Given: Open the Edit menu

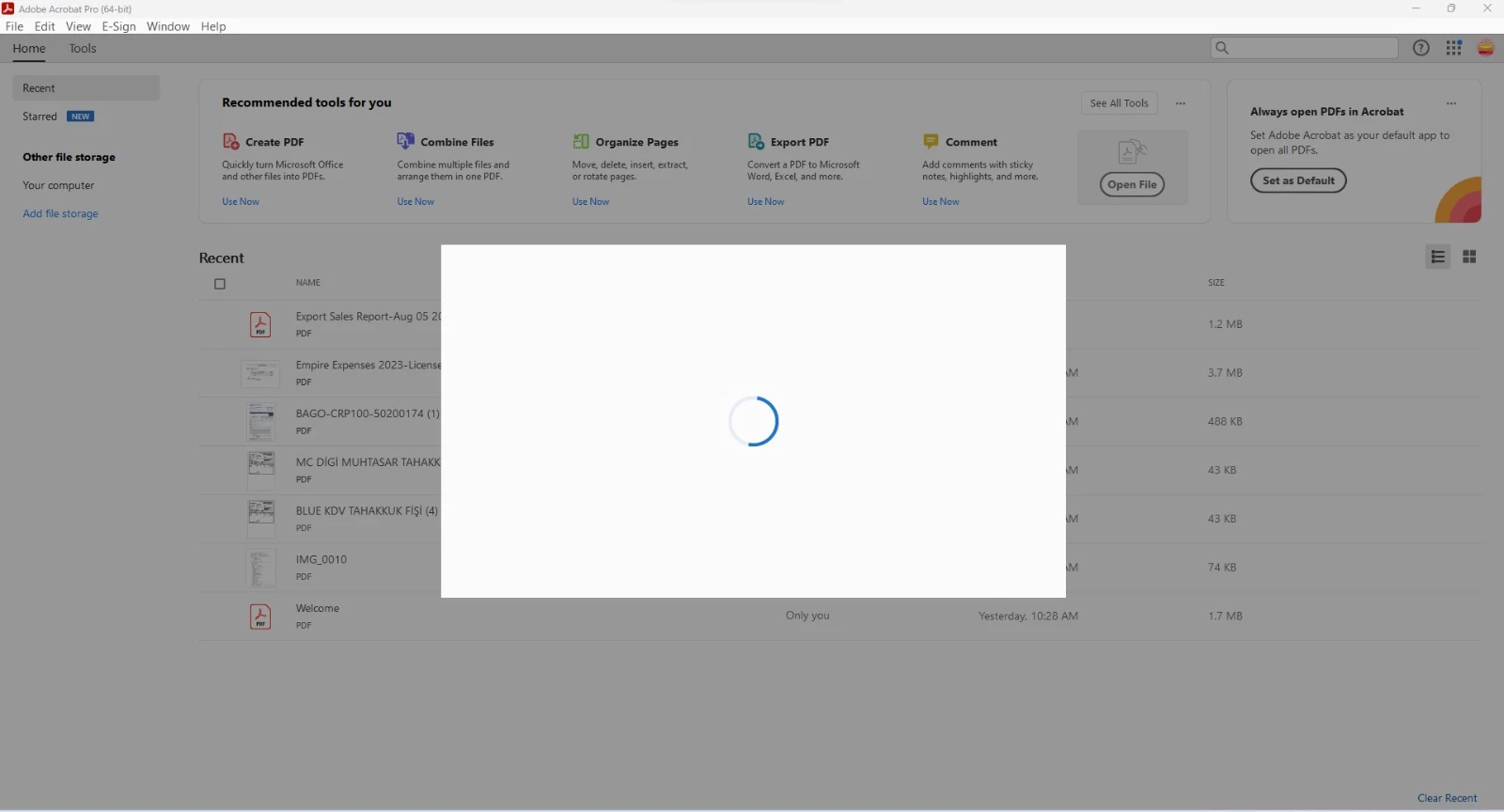Looking at the screenshot, I should tap(45, 26).
